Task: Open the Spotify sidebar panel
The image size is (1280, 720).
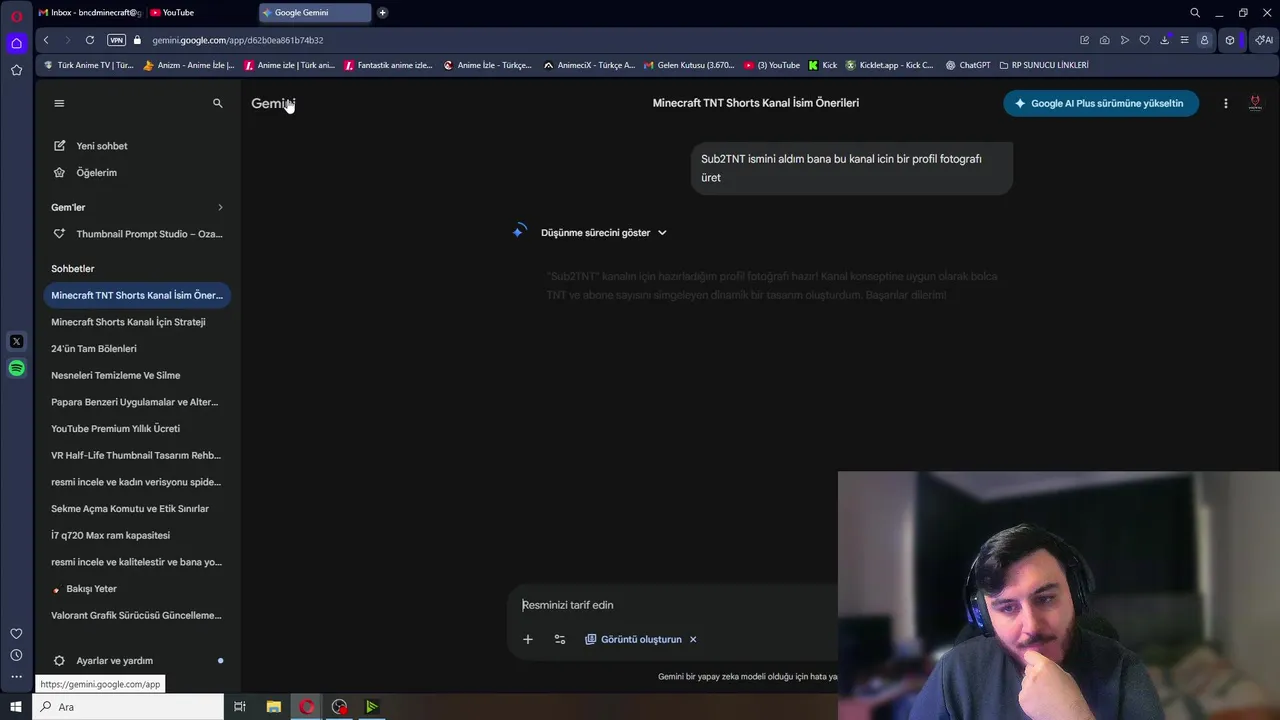Action: click(16, 369)
